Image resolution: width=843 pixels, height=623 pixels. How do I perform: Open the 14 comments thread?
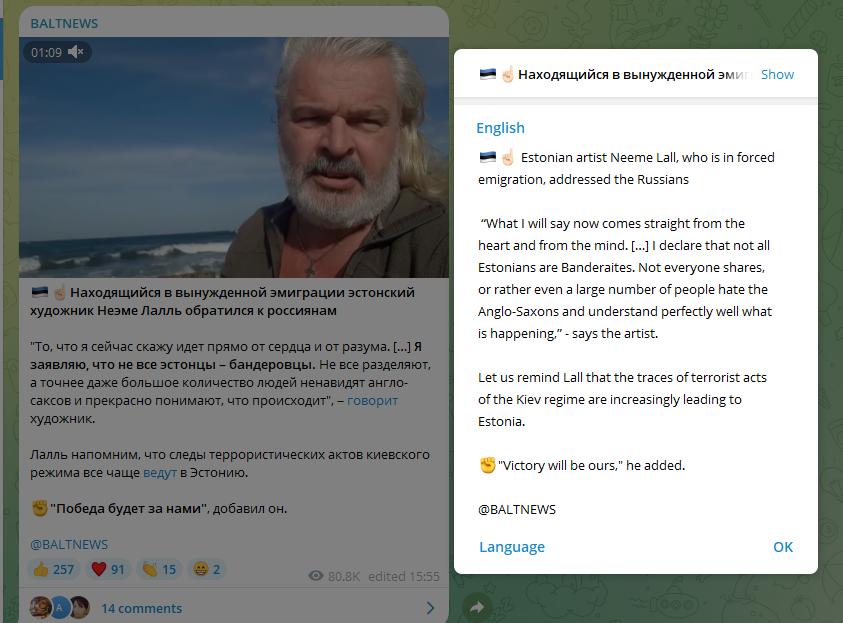pyautogui.click(x=141, y=608)
